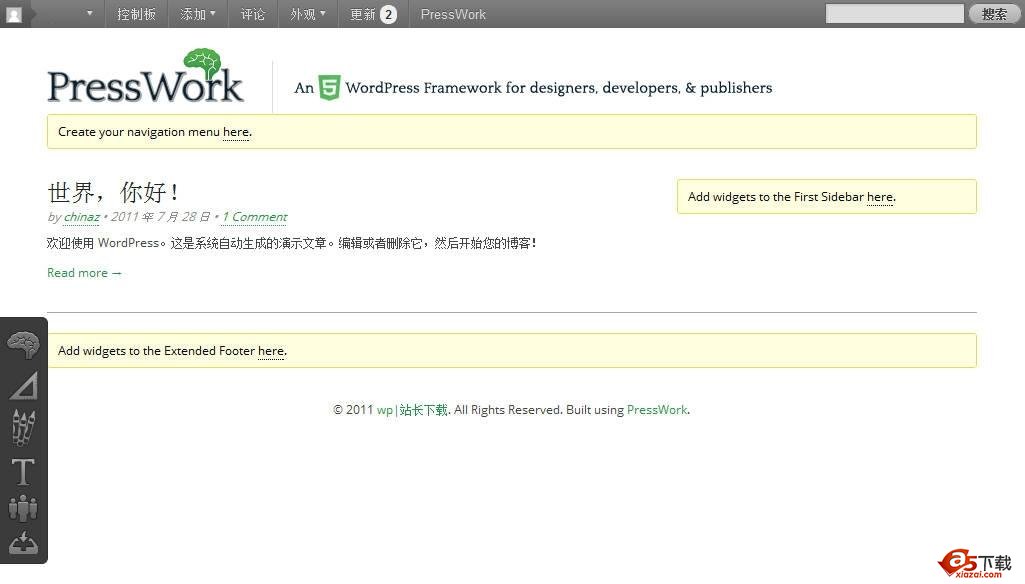Follow the 'here' link for First Sidebar widgets

click(x=880, y=197)
